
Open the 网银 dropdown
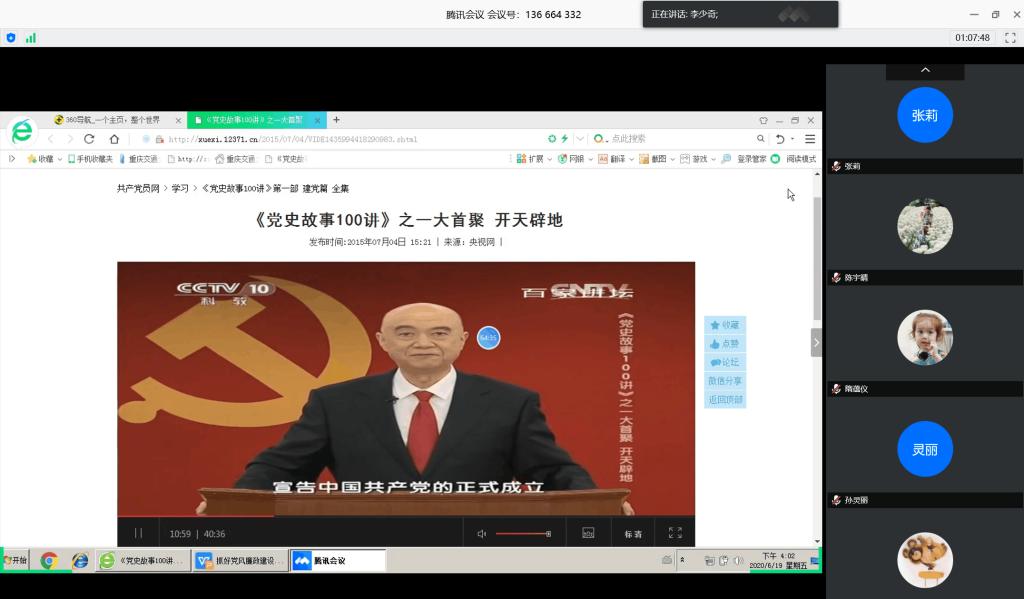coord(575,159)
